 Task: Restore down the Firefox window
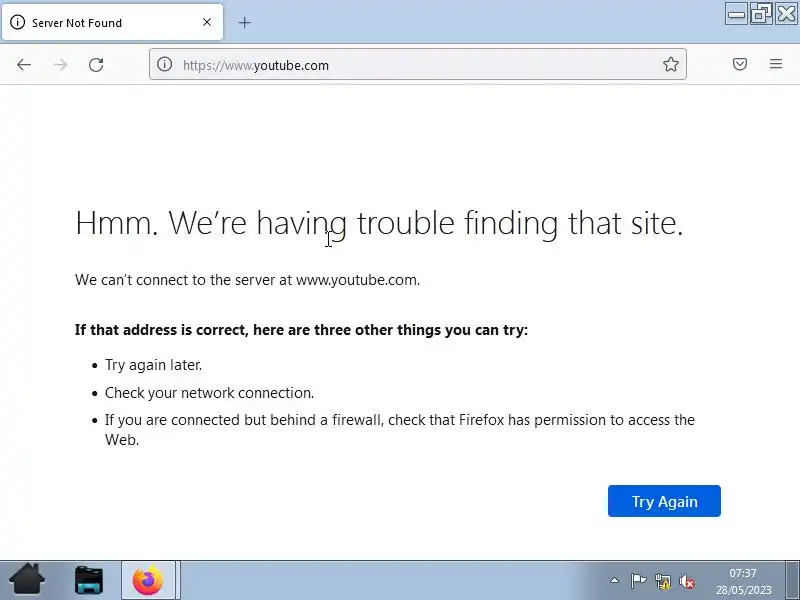(761, 14)
